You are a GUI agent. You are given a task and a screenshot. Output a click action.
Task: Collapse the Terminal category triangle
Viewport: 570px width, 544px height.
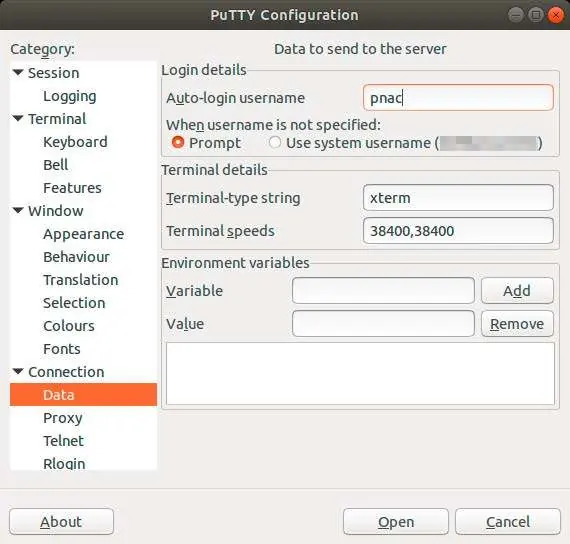18,118
